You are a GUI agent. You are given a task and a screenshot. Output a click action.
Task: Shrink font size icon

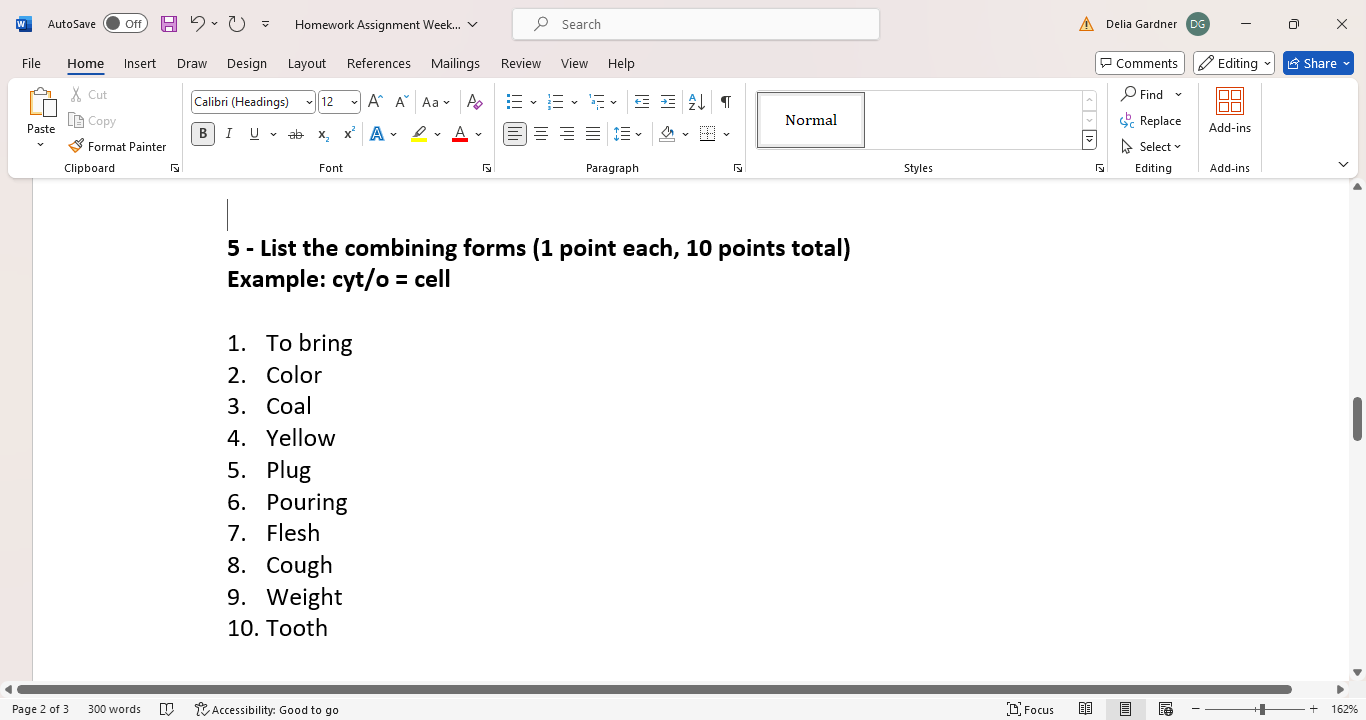[x=401, y=102]
